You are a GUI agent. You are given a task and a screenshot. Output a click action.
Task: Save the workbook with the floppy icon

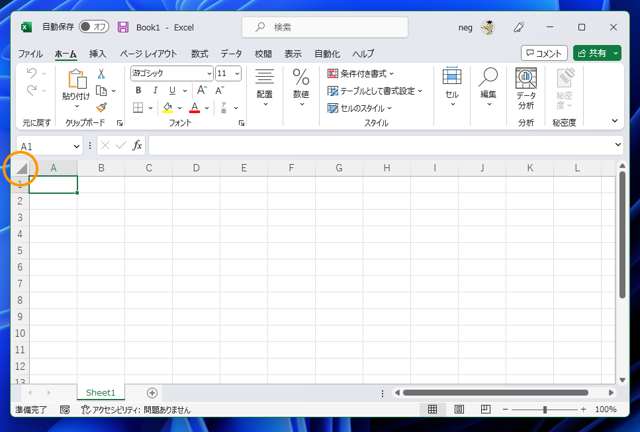[x=123, y=27]
